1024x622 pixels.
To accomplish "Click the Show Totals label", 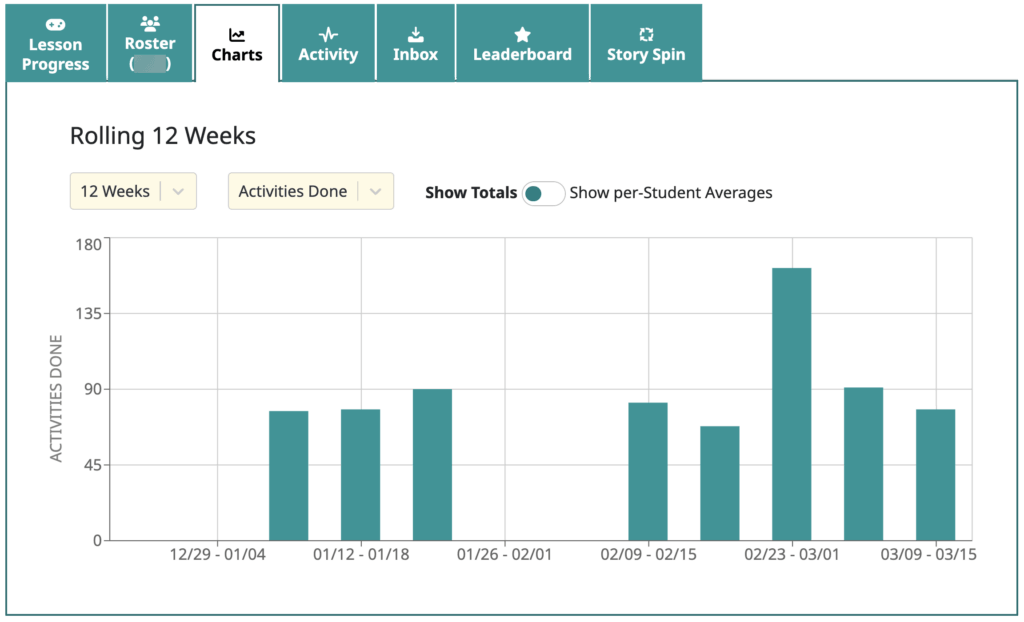I will [471, 192].
